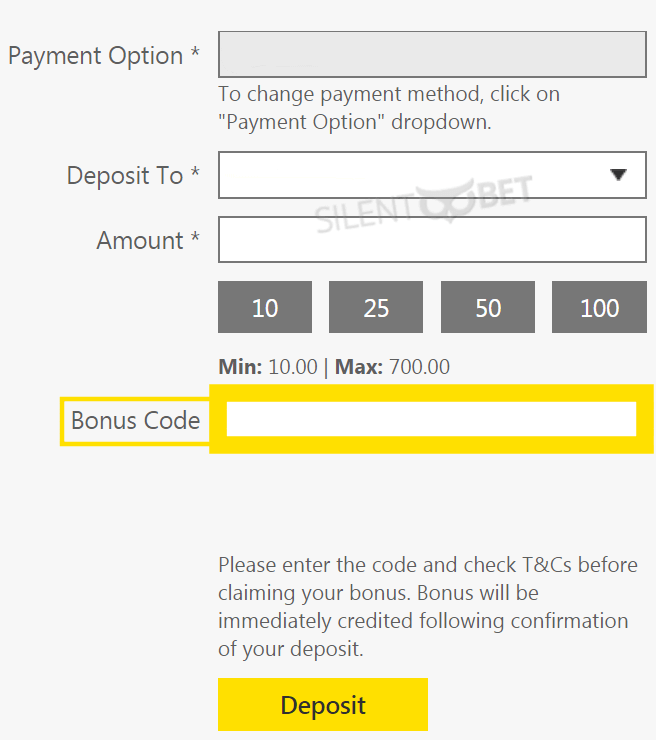Click the change payment method hint text
Image resolution: width=656 pixels, height=740 pixels.
[x=389, y=108]
